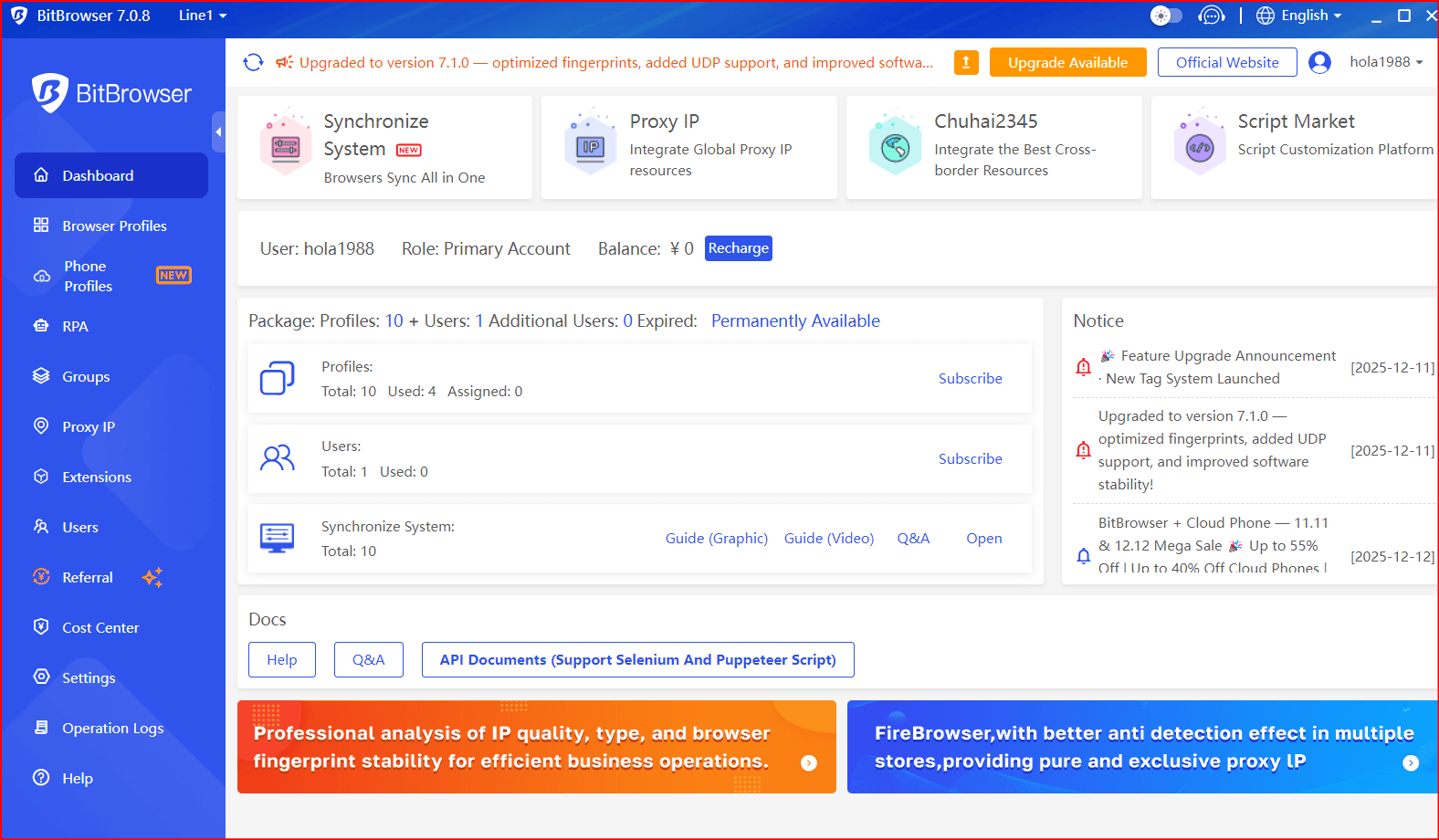Open the customer support chat icon
The width and height of the screenshot is (1439, 840).
(1211, 16)
